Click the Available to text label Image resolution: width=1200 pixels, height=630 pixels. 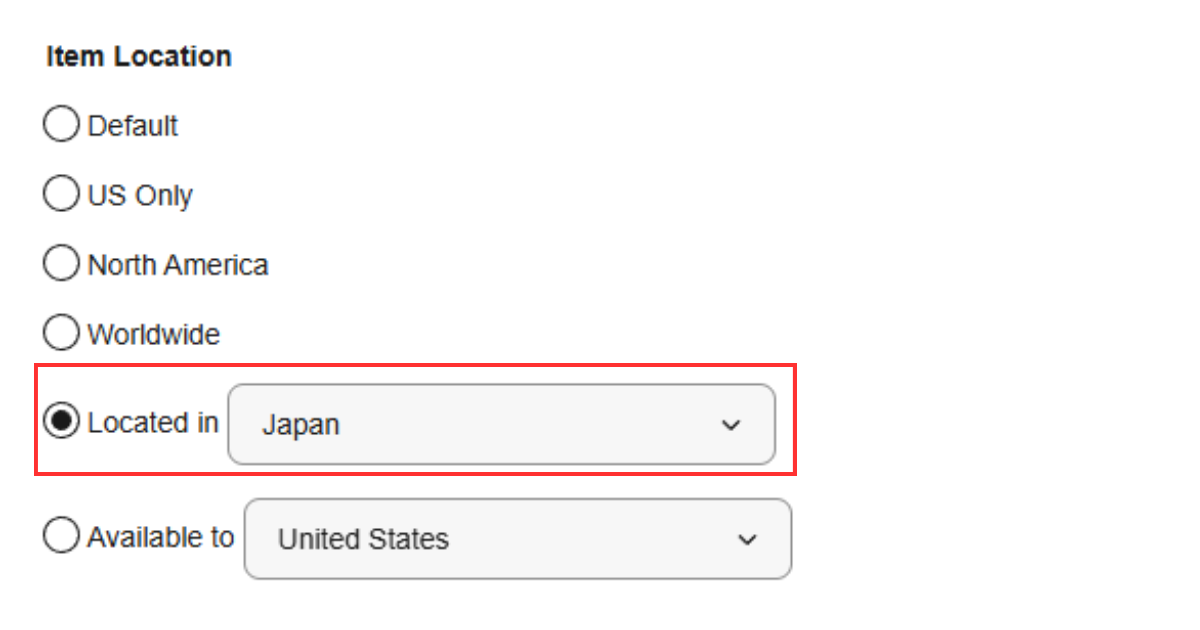[161, 537]
